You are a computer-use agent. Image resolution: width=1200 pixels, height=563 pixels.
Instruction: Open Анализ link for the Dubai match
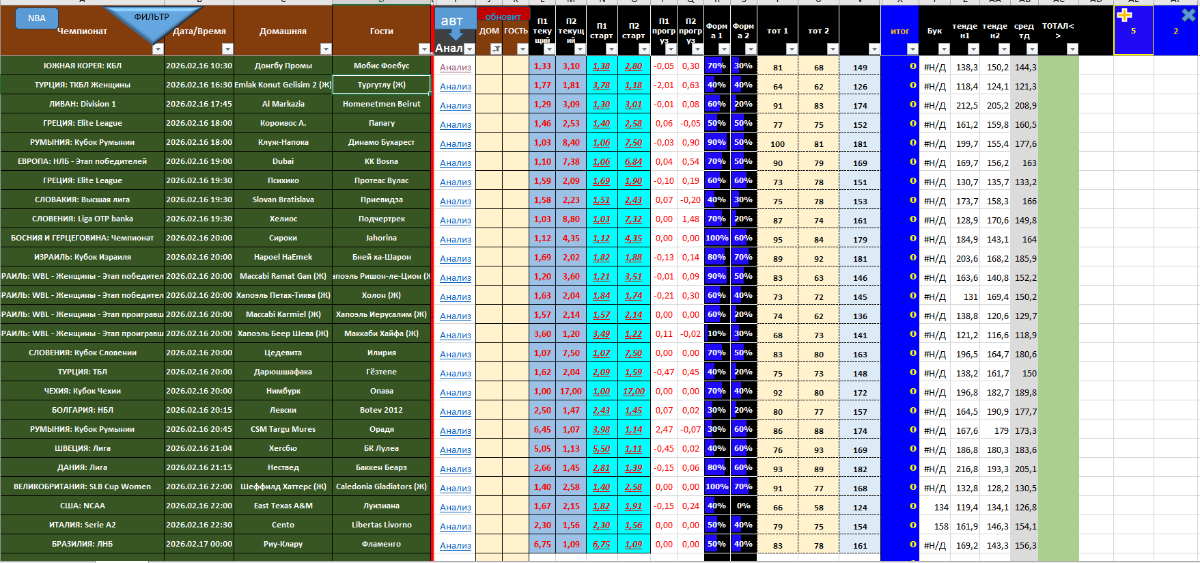[454, 161]
